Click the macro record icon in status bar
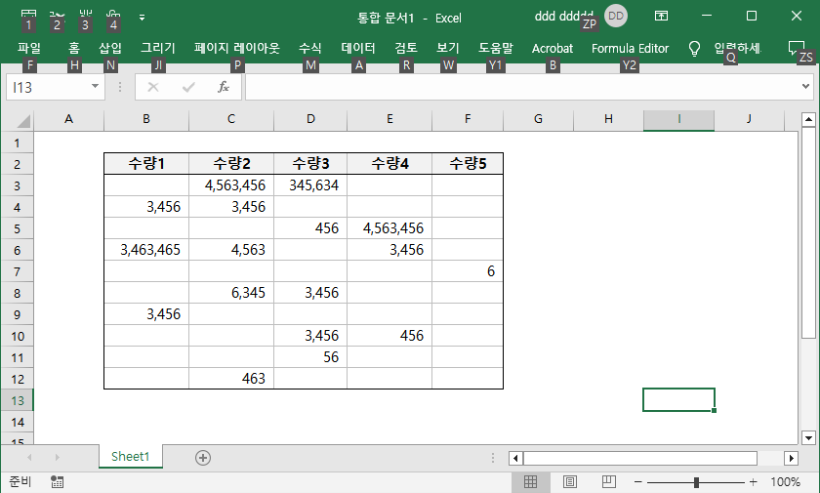 (57, 481)
